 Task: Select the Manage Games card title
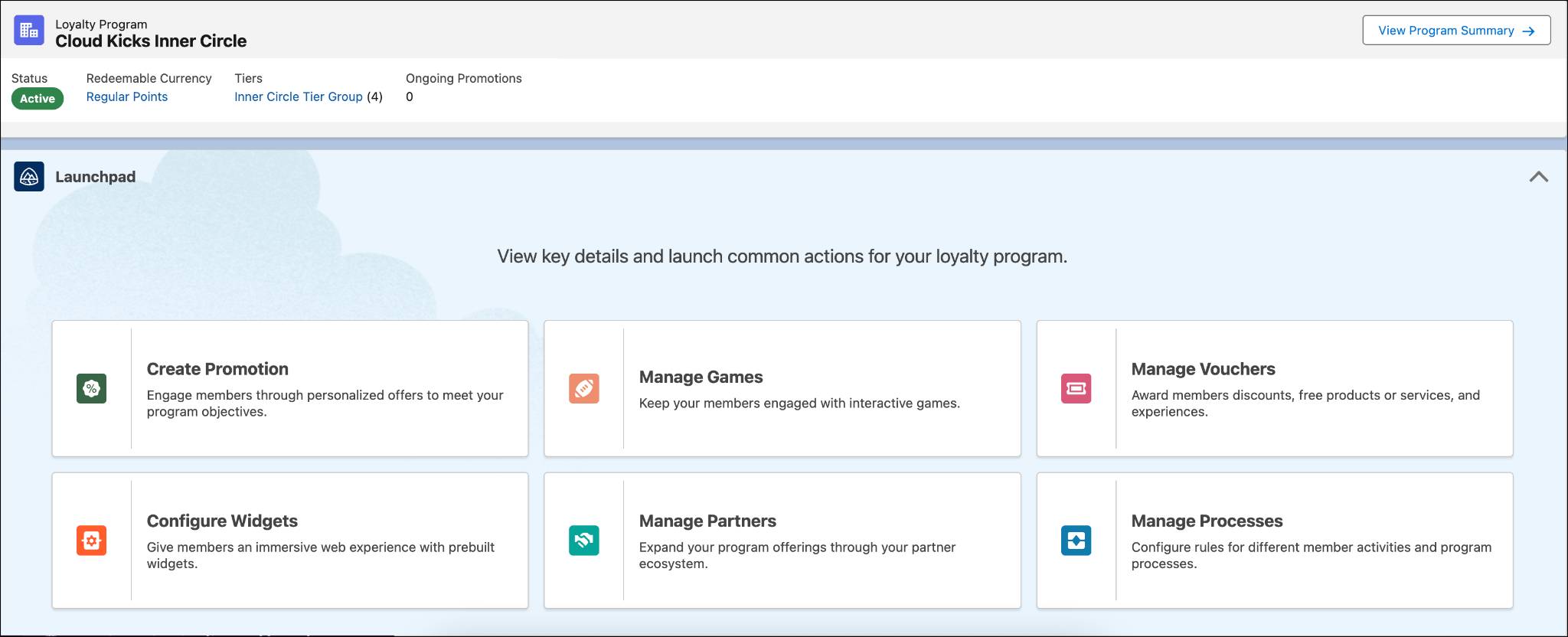(x=701, y=377)
